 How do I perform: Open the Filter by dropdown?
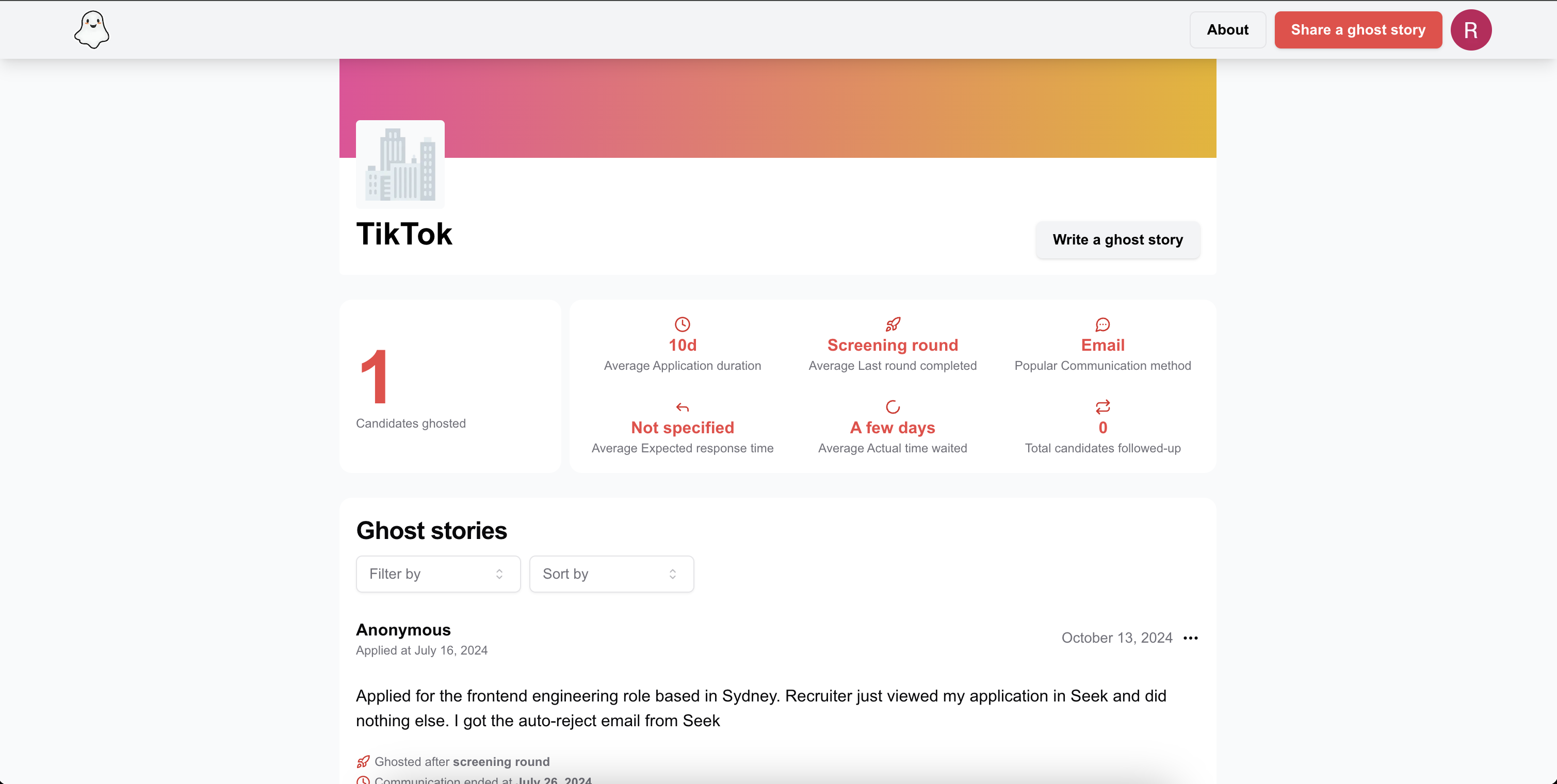click(x=438, y=574)
